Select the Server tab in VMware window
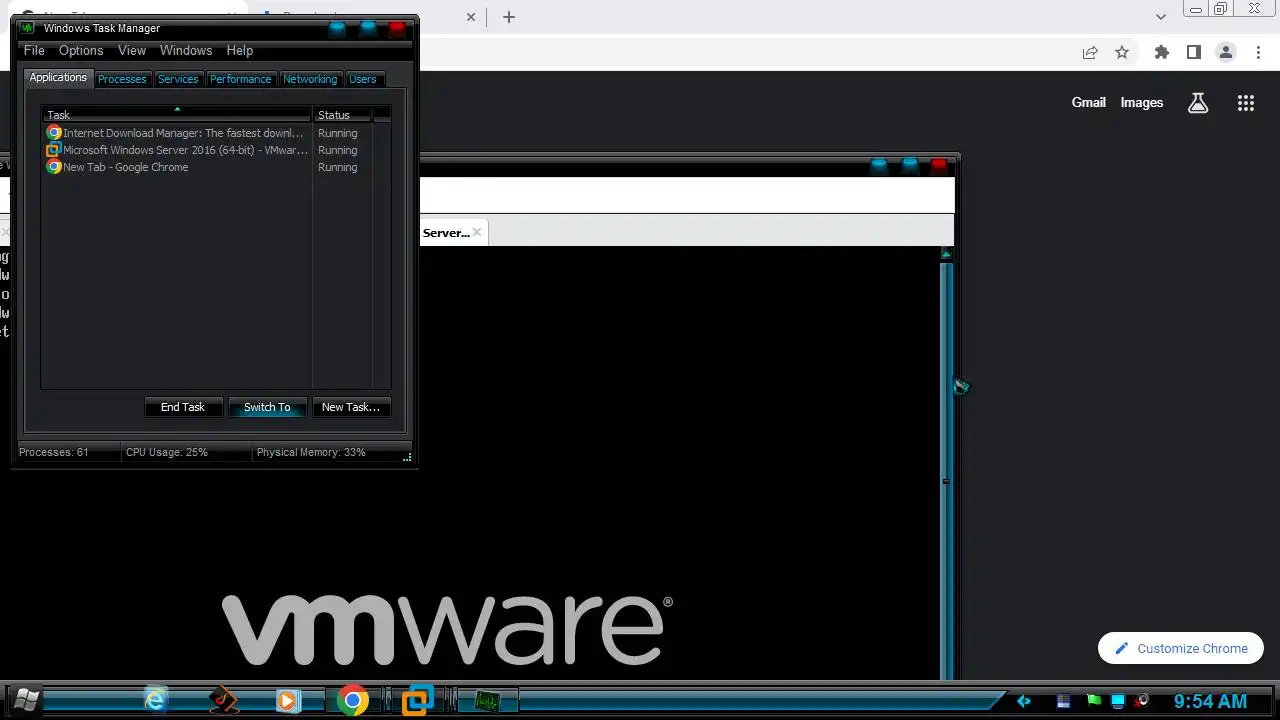This screenshot has height=720, width=1280. coord(446,232)
